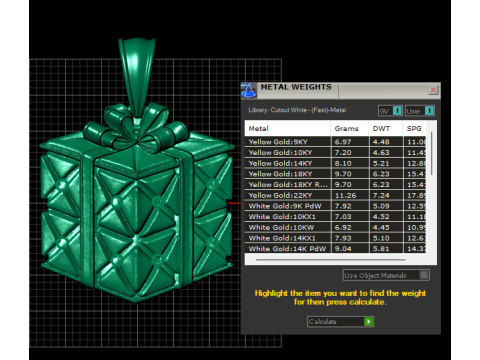Click the 7.93 grams value
Viewport: 480px width, 360px height.
click(x=343, y=238)
